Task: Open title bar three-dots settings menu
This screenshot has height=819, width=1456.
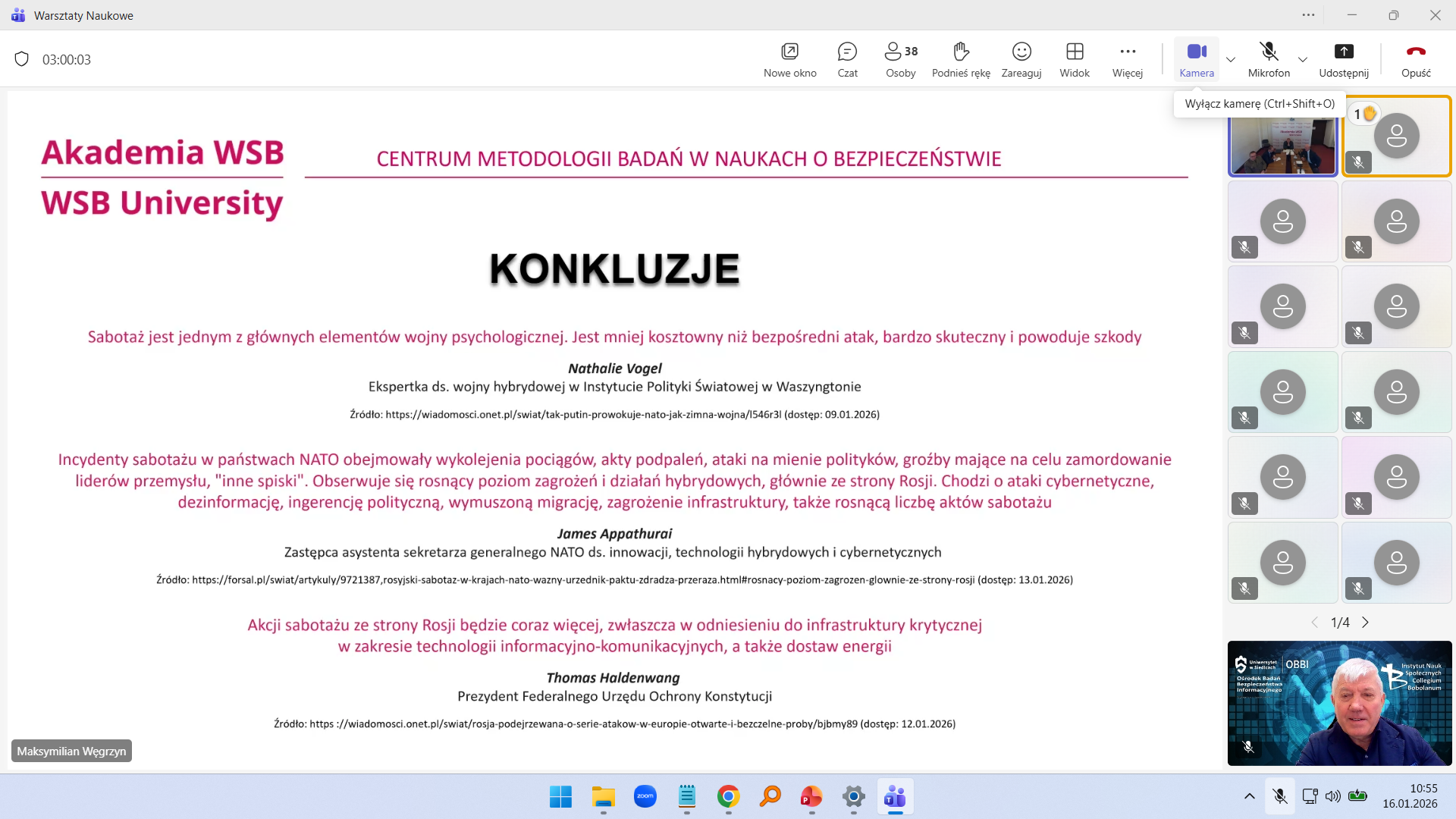Action: [x=1308, y=15]
